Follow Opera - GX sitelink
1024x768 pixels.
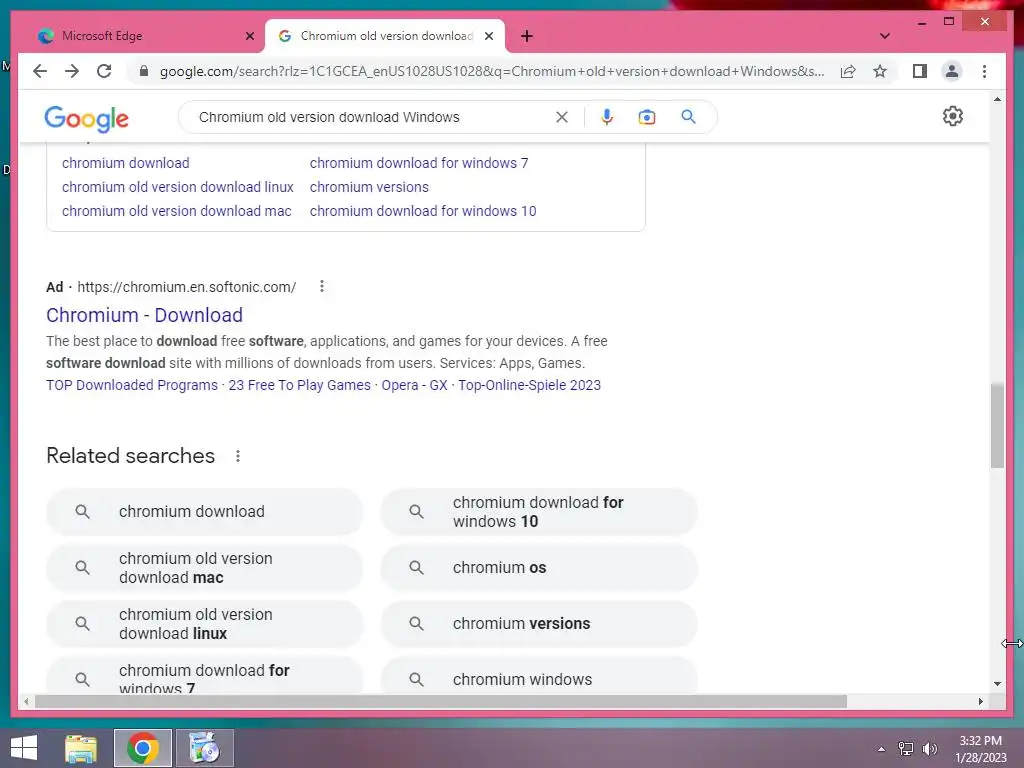click(414, 385)
